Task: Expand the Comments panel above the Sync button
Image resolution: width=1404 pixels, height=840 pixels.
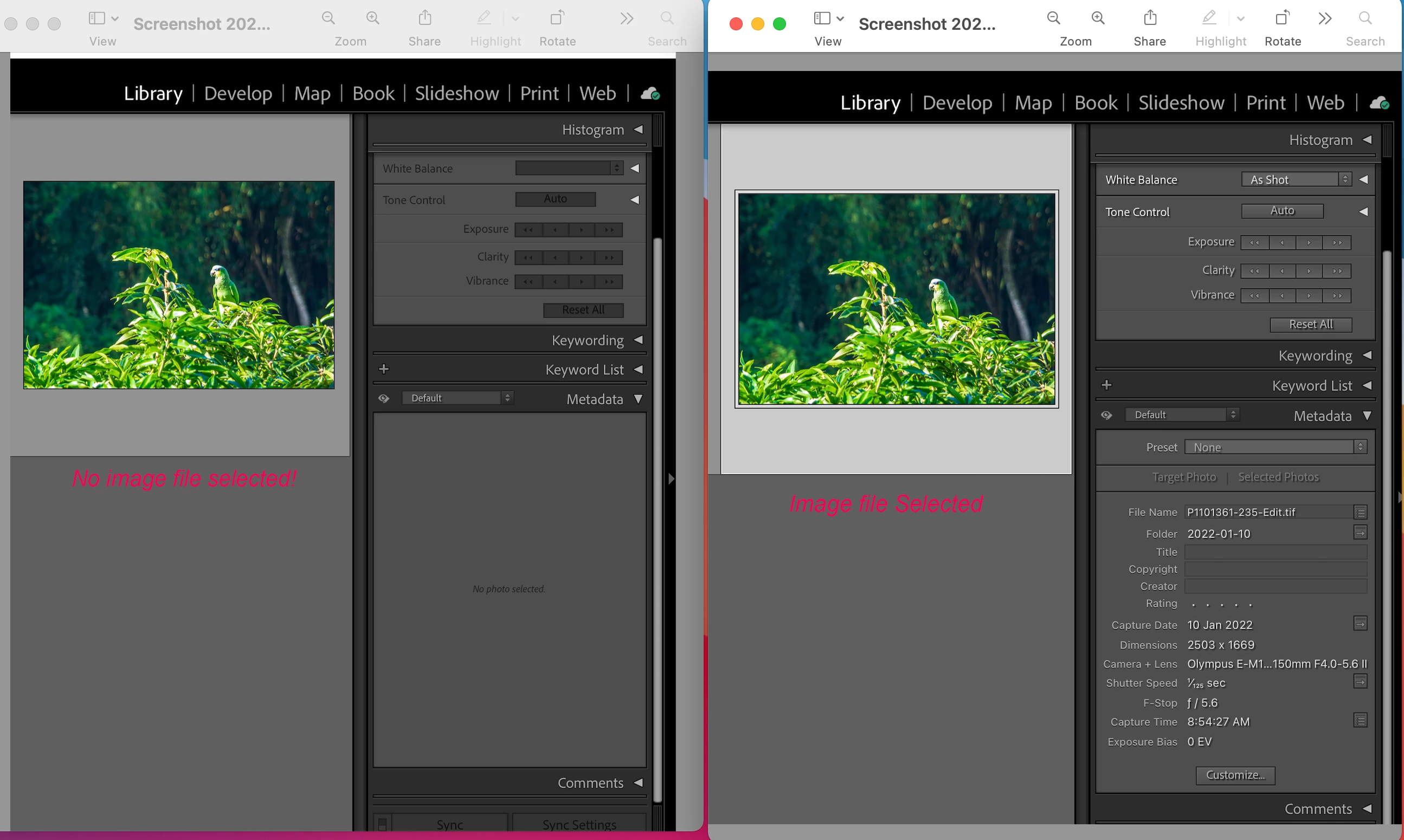Action: point(638,783)
